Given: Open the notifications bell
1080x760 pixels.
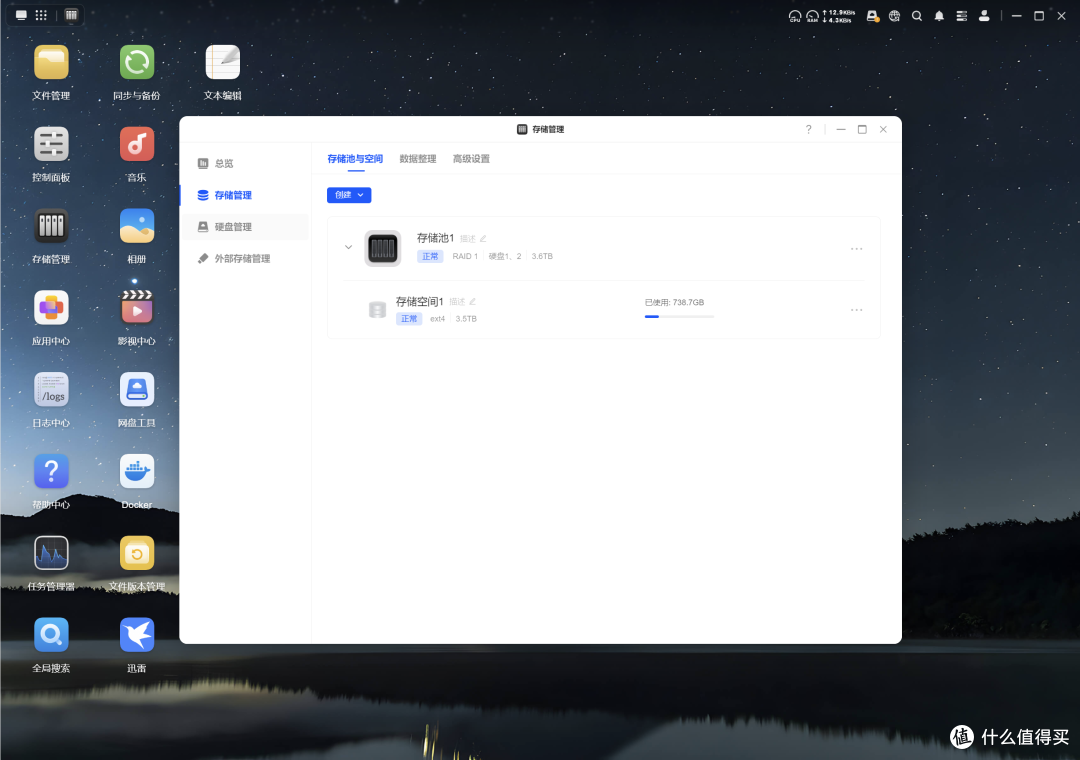Looking at the screenshot, I should pos(939,16).
